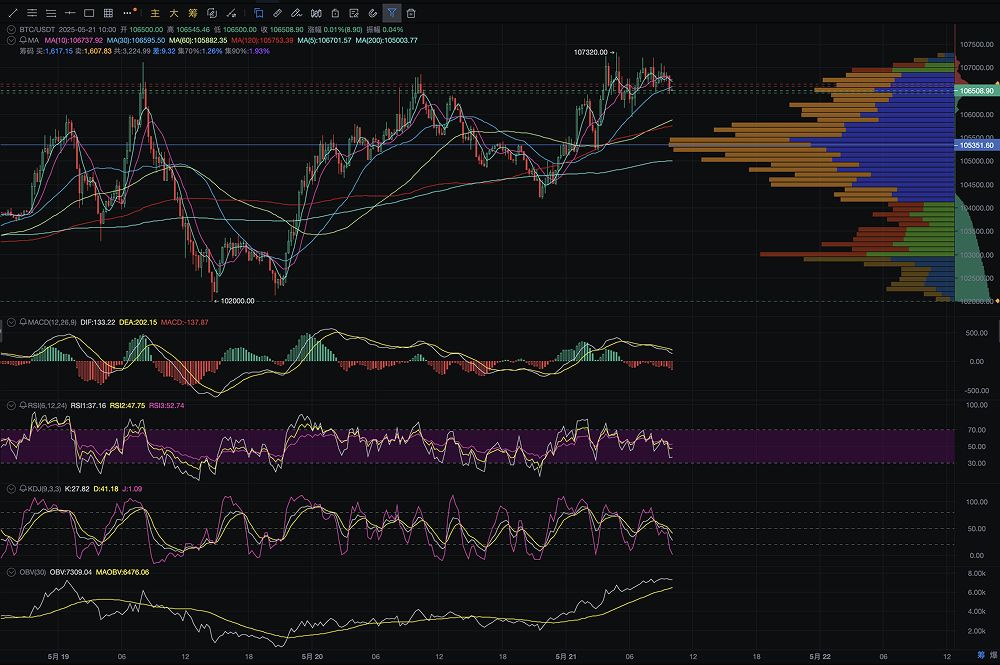Click the ruler measurement tool
The height and width of the screenshot is (665, 1000).
coord(277,13)
